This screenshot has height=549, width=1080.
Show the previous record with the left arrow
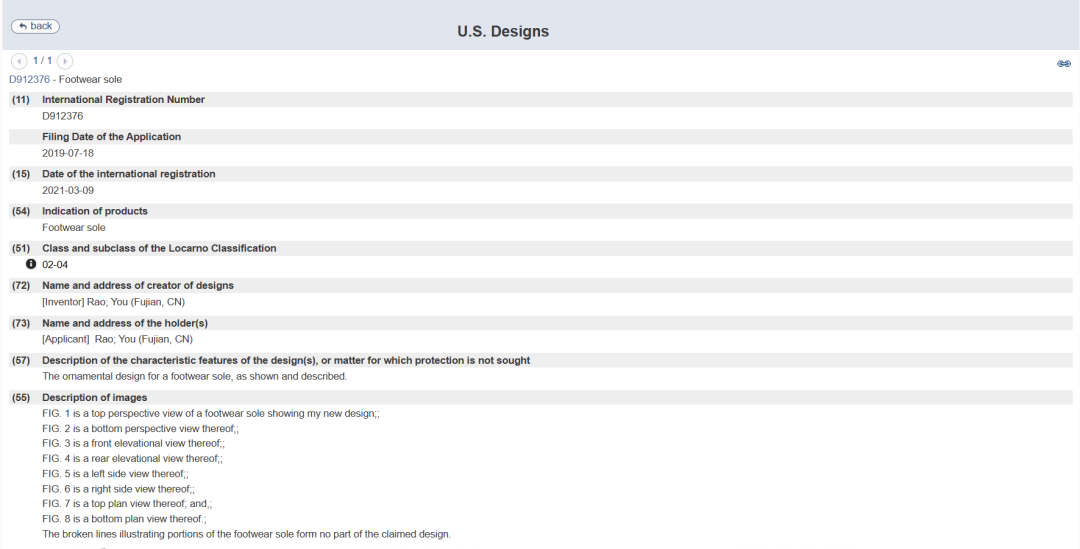19,61
